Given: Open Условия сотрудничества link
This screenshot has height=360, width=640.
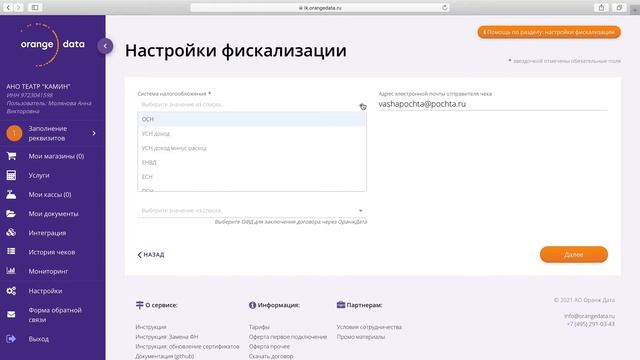Looking at the screenshot, I should point(369,327).
